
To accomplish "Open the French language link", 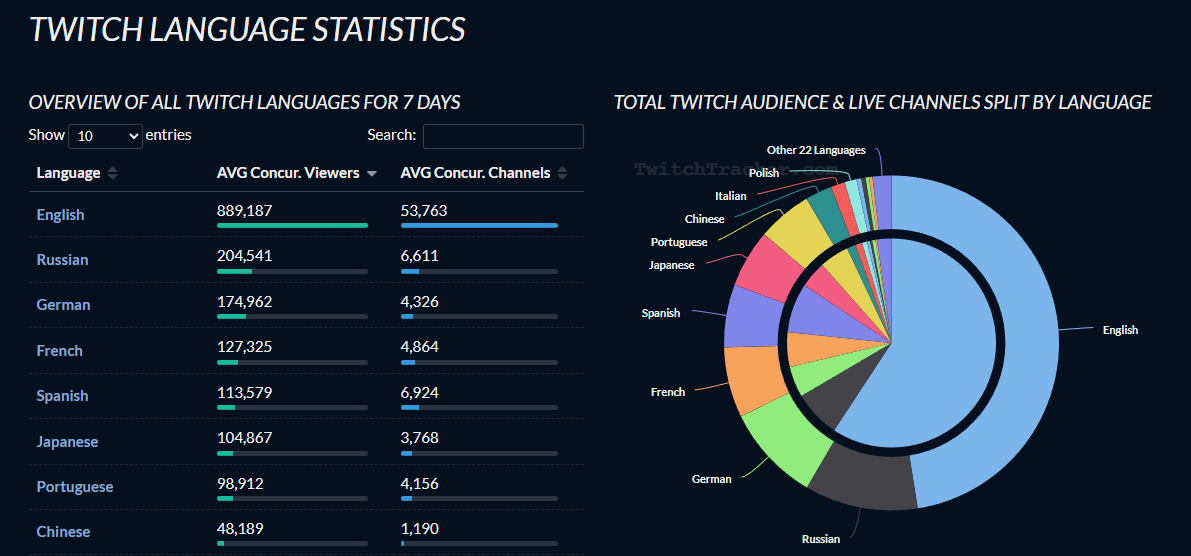I will tap(60, 351).
